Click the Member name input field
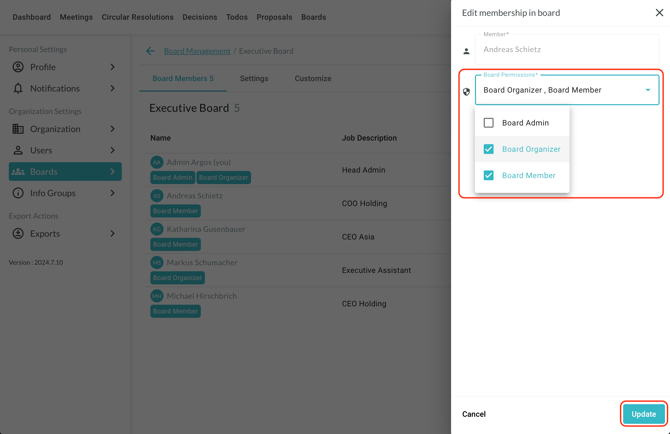 565,49
